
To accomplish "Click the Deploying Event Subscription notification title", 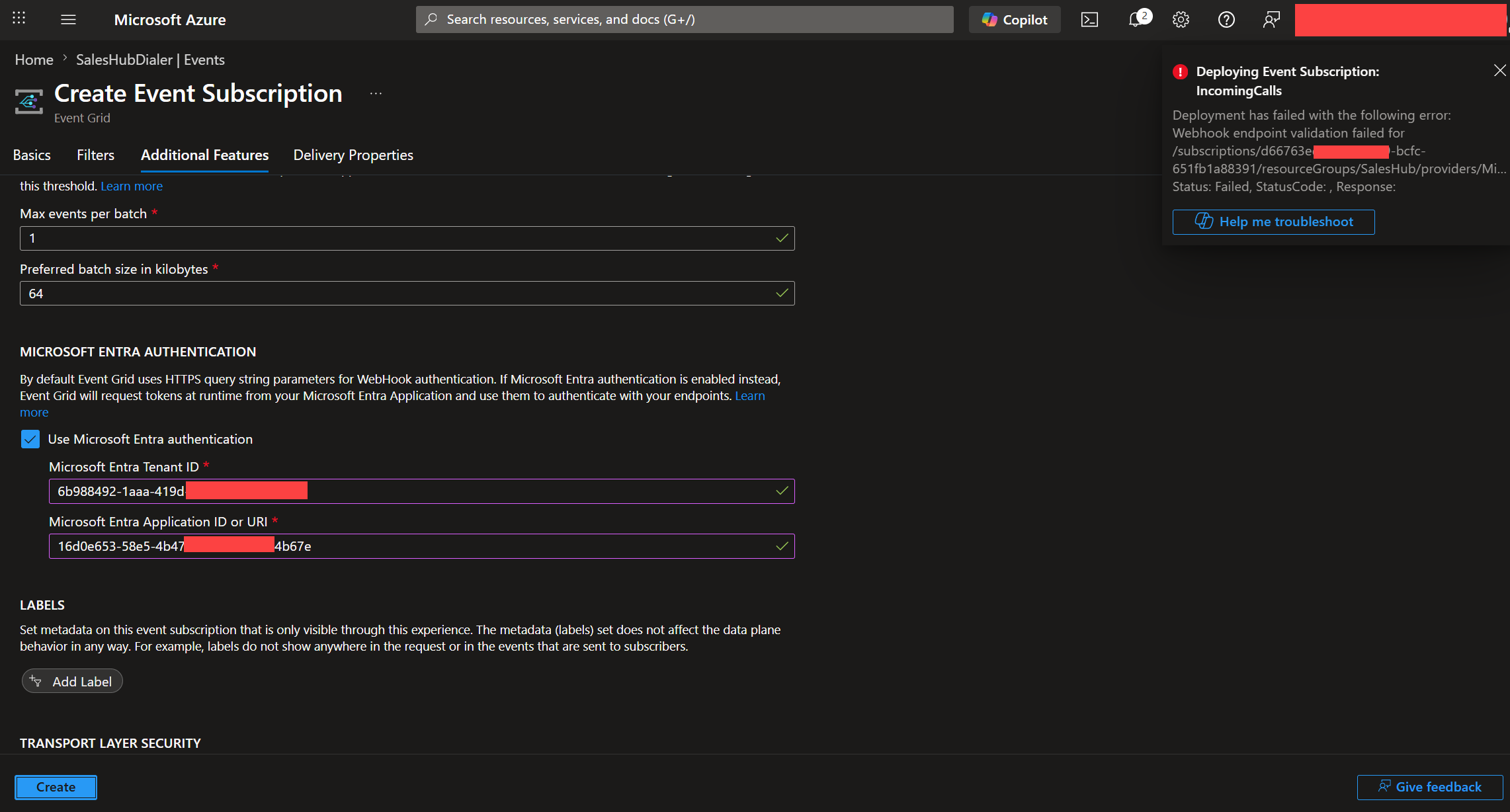I will (1287, 81).
